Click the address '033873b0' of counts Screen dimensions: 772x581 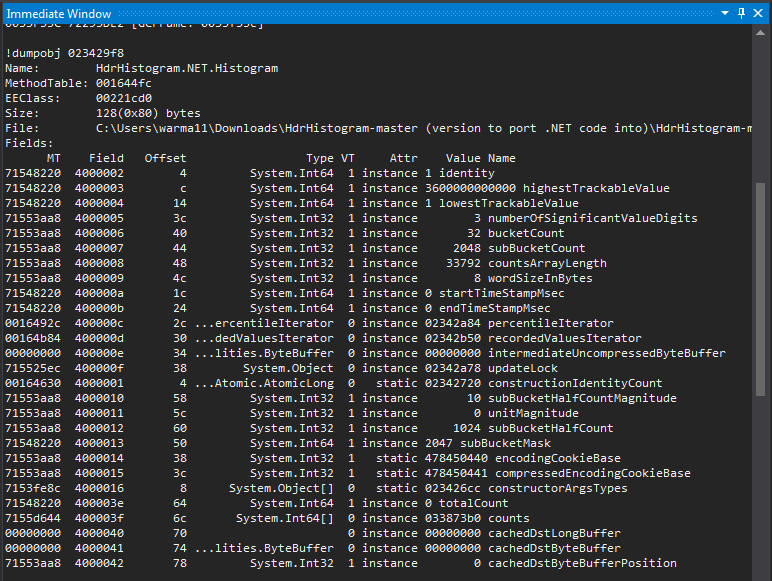tap(453, 519)
